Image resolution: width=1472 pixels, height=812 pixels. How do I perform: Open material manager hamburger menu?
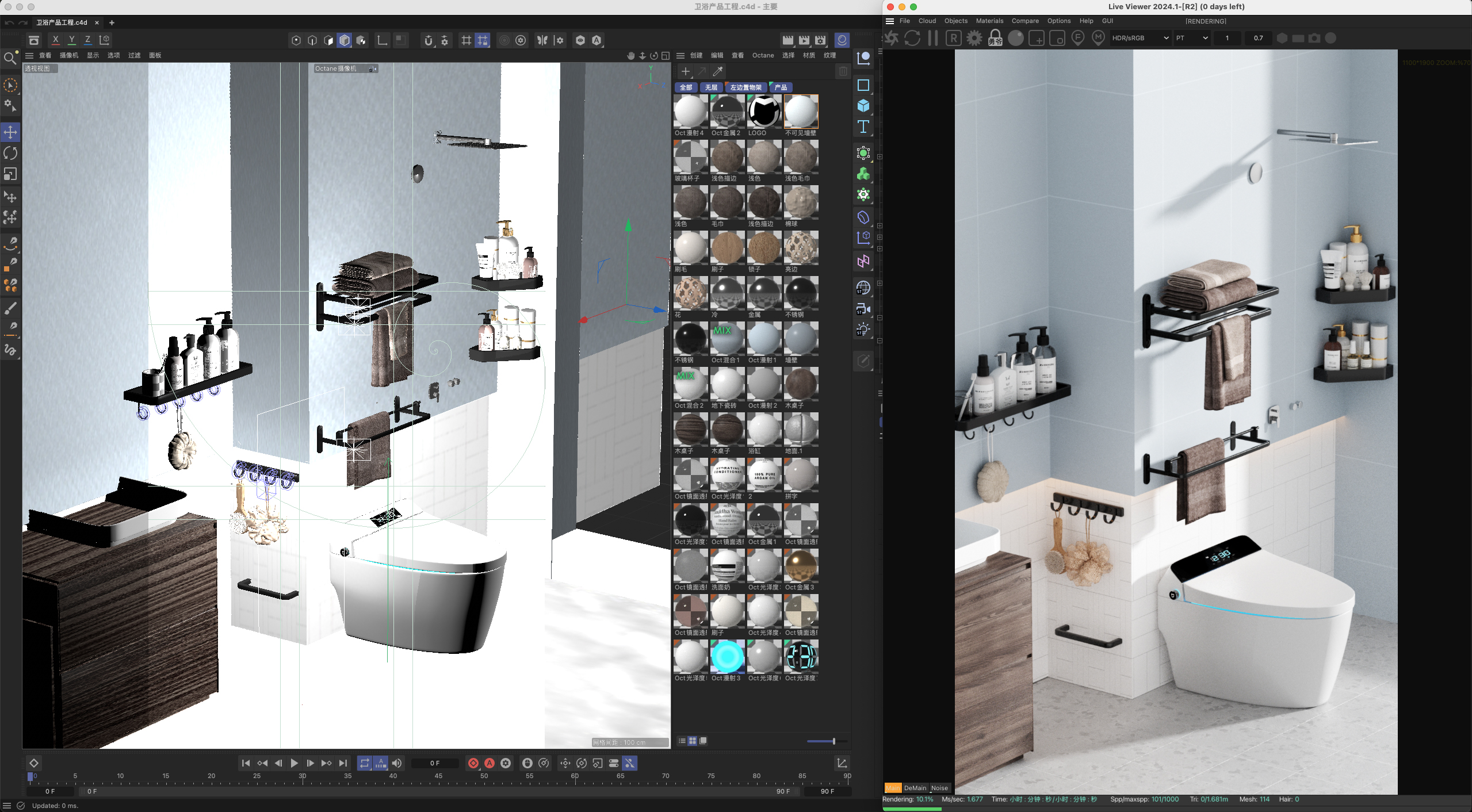tap(680, 55)
